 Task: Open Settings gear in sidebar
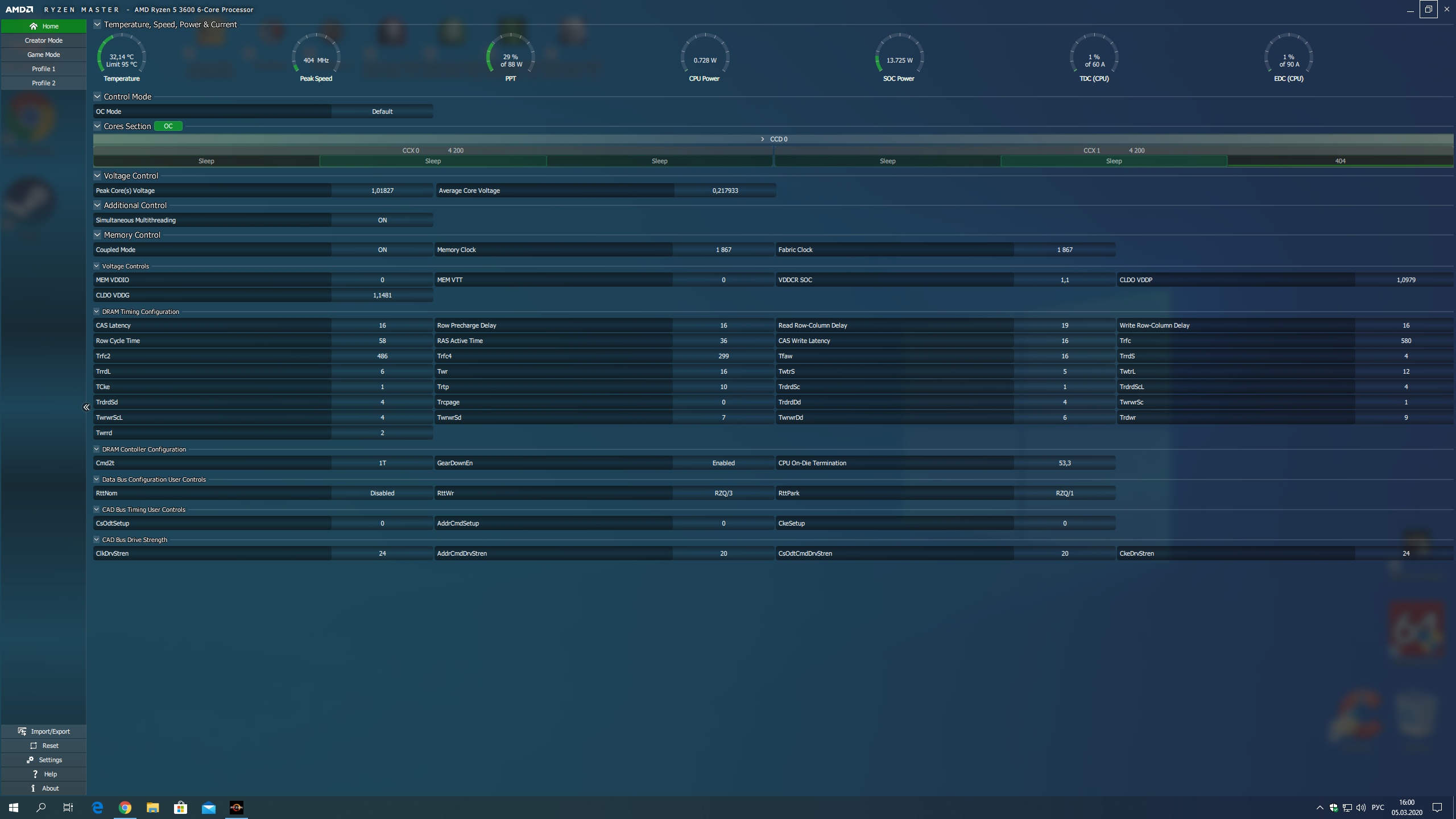pos(31,760)
